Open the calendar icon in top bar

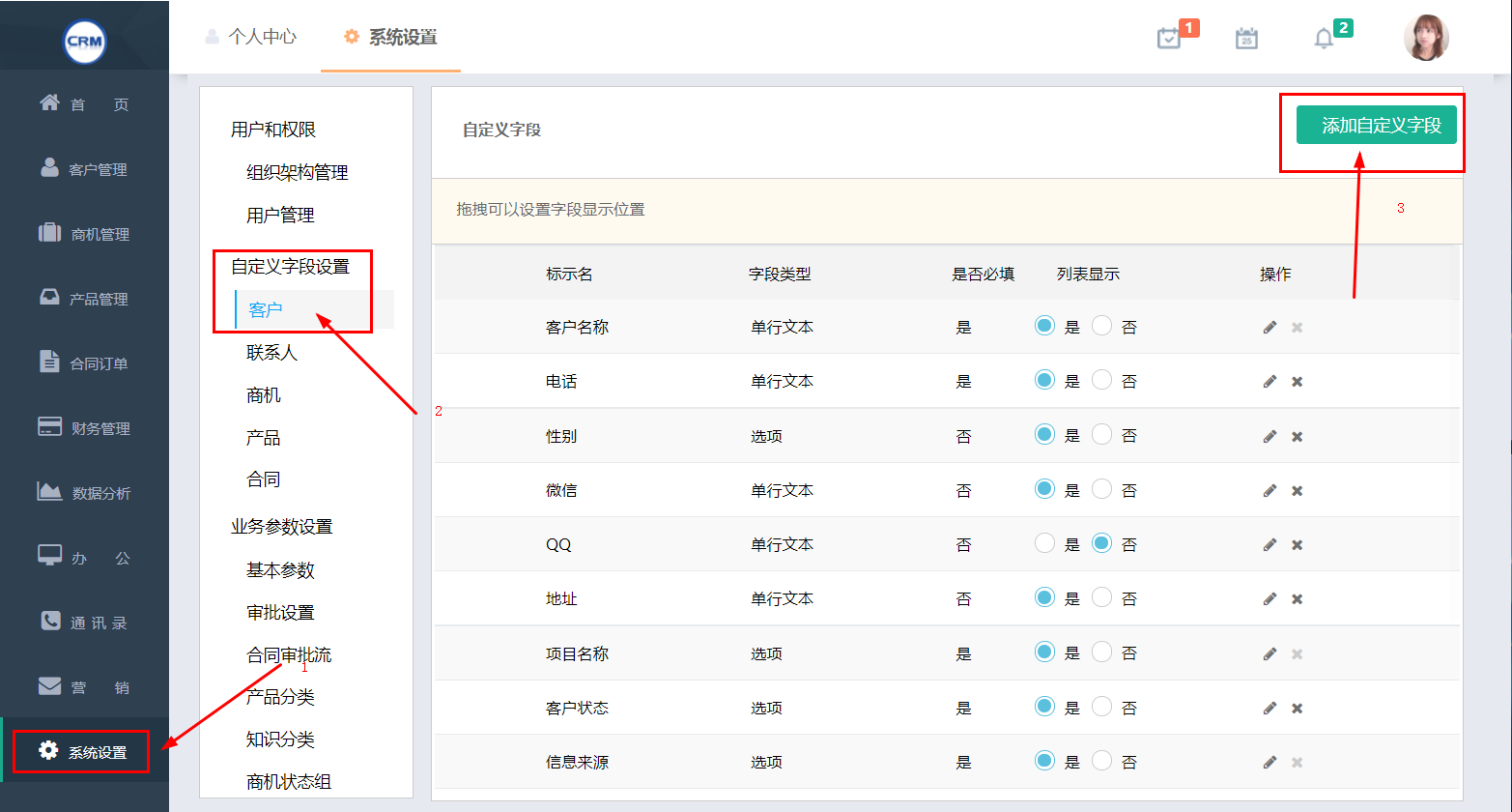pos(1246,38)
